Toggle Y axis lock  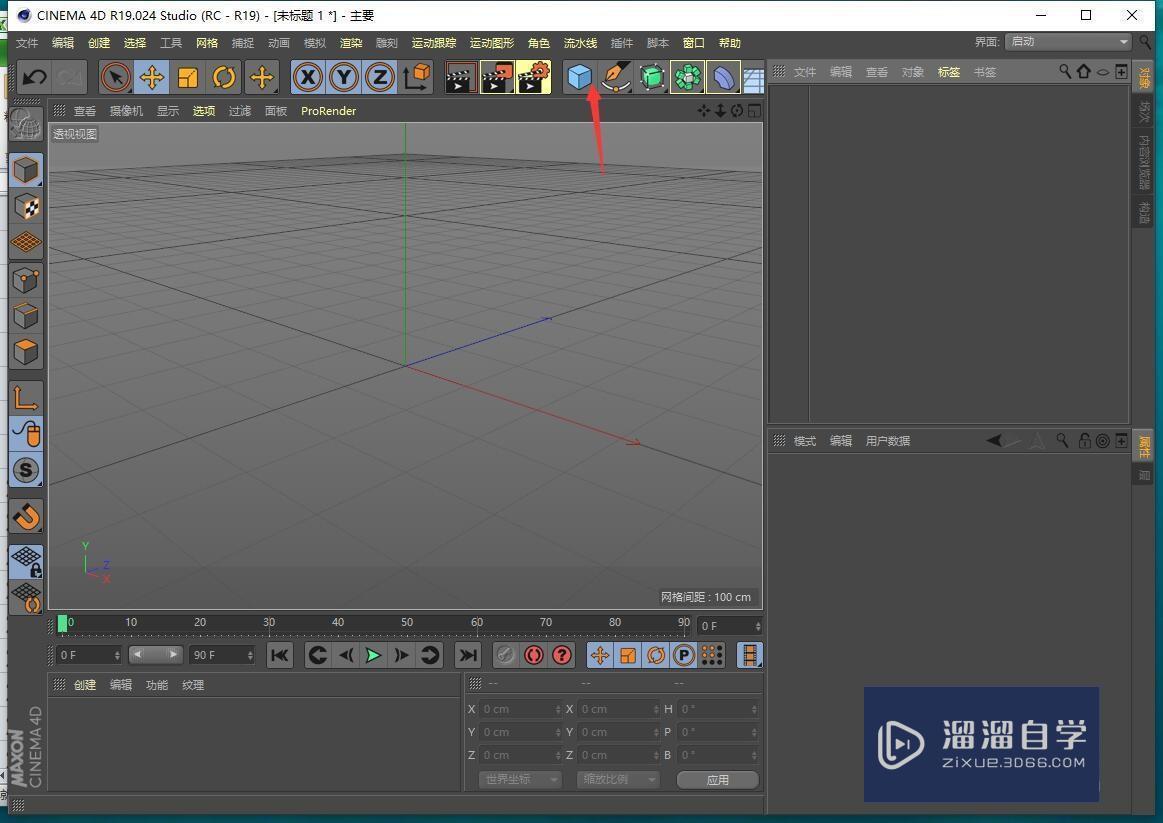coord(344,77)
